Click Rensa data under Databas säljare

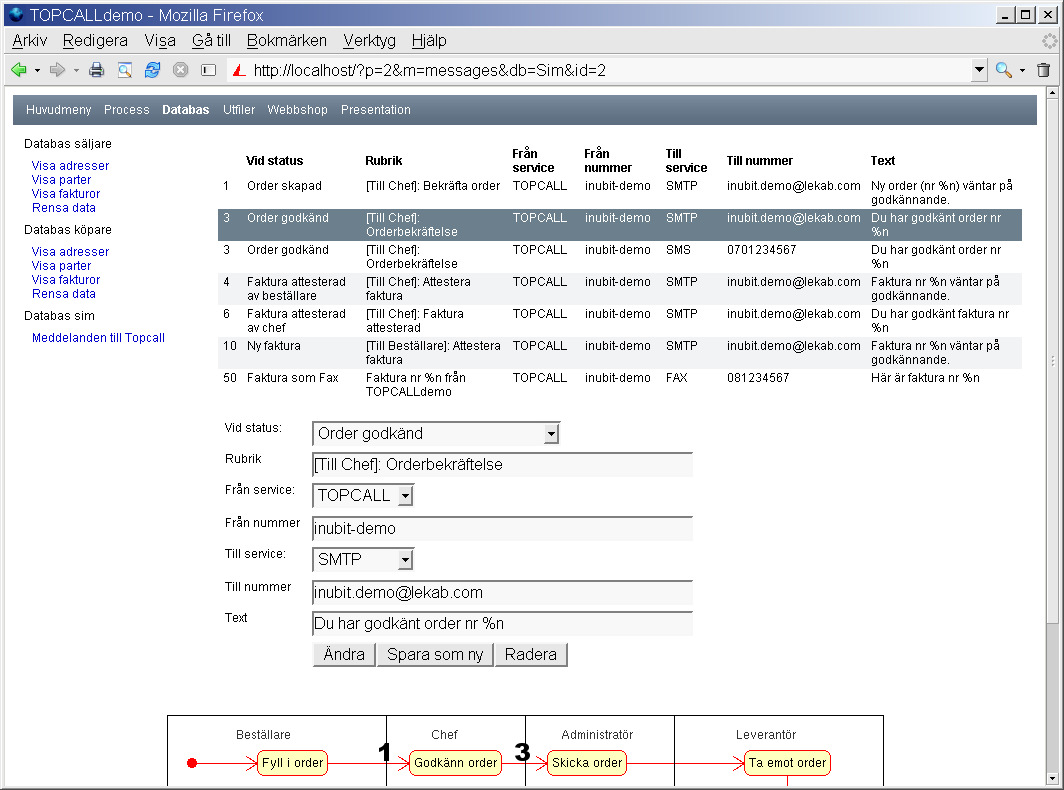[x=64, y=208]
